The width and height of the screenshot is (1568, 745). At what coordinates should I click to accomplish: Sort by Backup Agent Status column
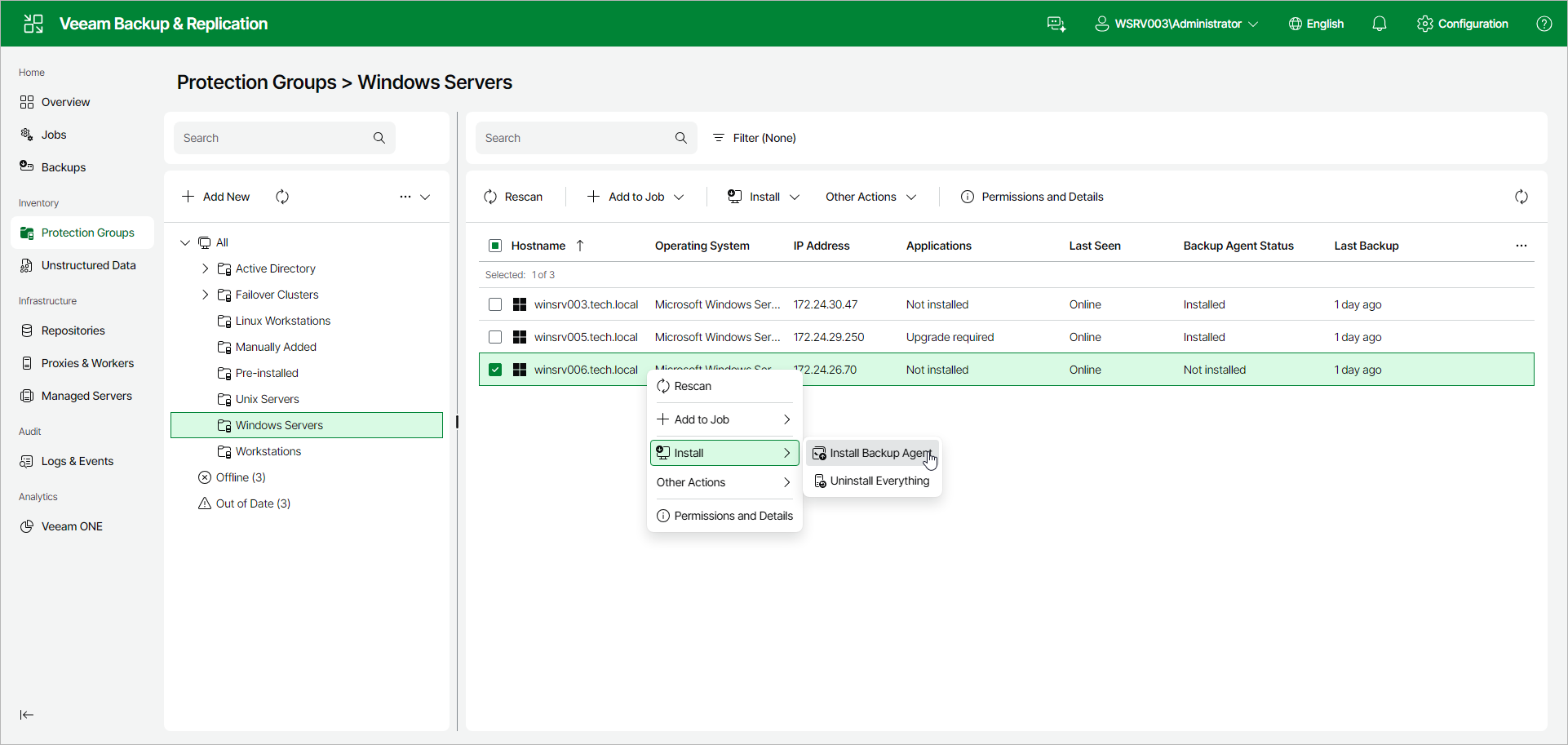point(1238,246)
